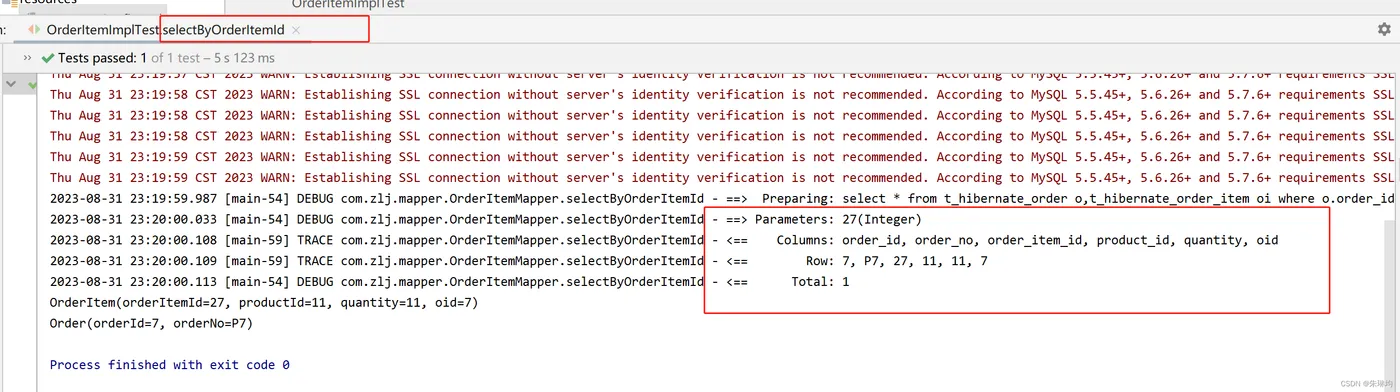This screenshot has width=1400, height=392.
Task: Click the 'OrderItem(orderItemId=27, productId=11' output line
Action: (264, 302)
